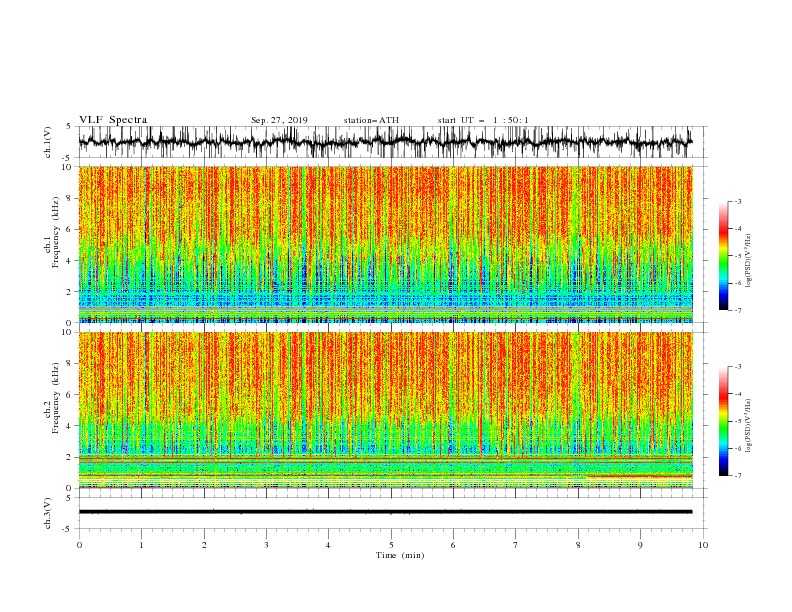Image resolution: width=792 pixels, height=612 pixels.
Task: Click the "-3" tick on upper colorbar
Action: point(738,201)
